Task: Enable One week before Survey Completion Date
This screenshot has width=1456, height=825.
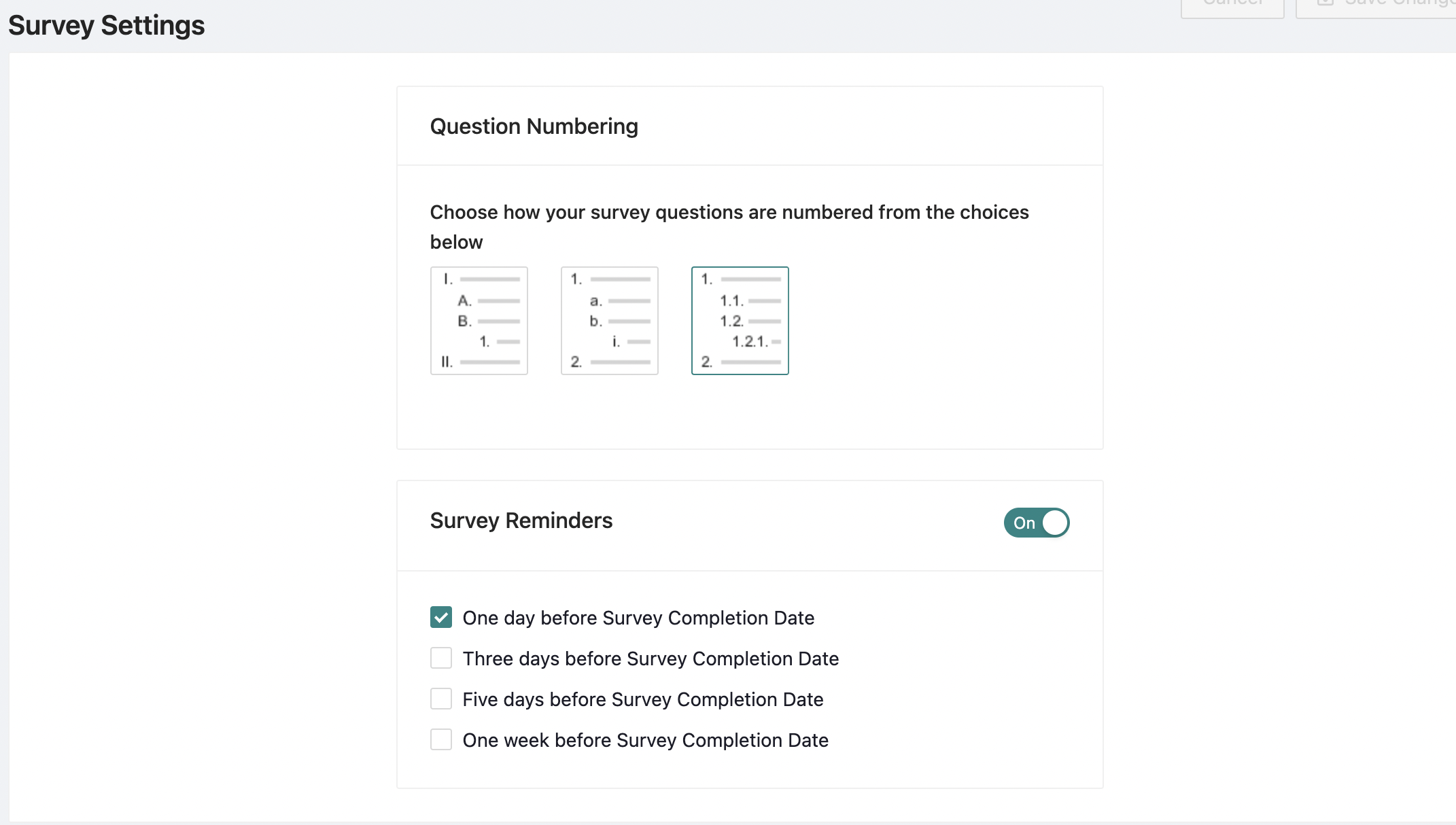Action: coord(440,739)
